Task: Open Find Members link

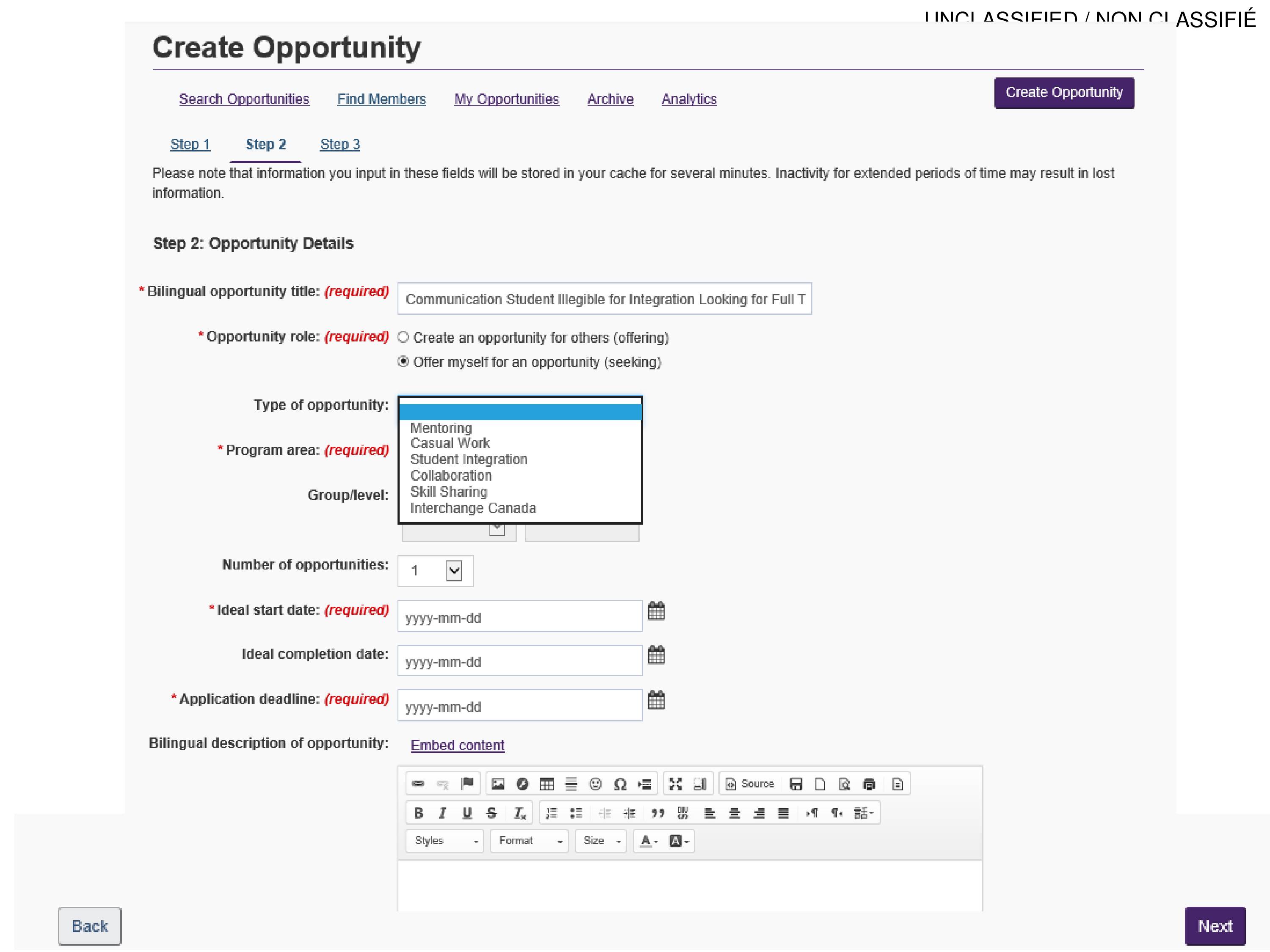Action: click(x=382, y=99)
